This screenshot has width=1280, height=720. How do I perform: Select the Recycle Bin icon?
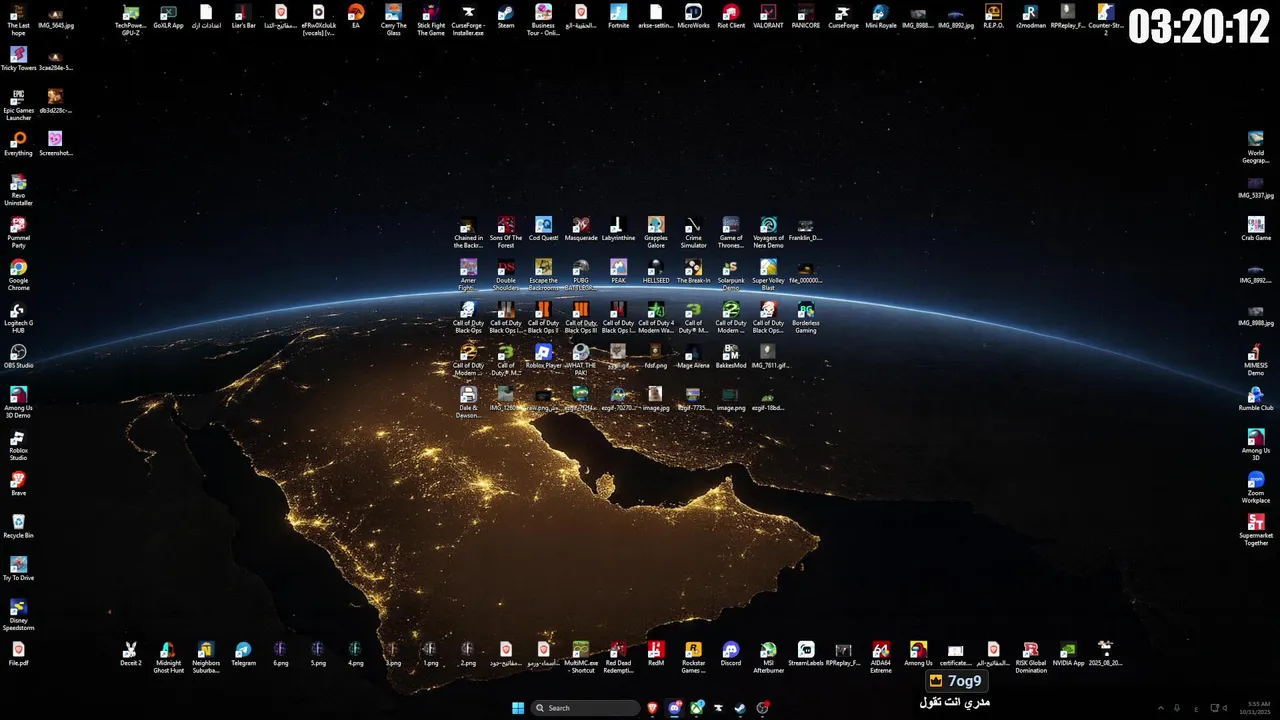18,525
